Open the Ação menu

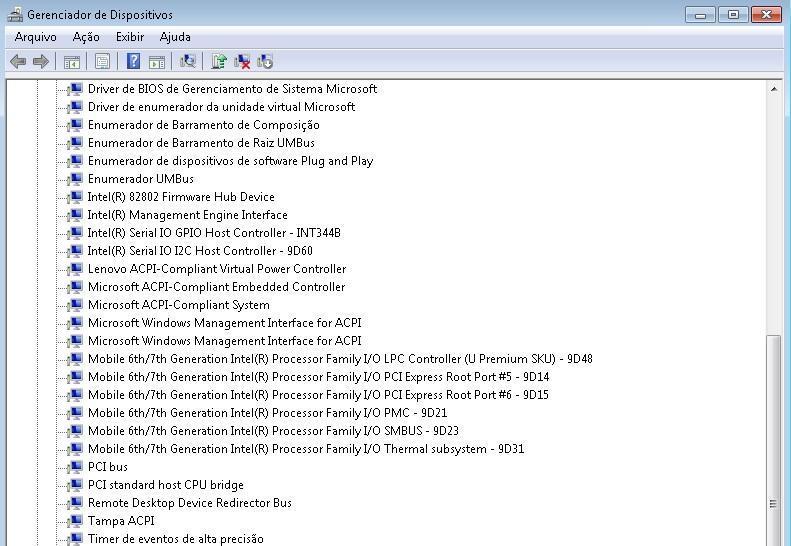click(86, 37)
